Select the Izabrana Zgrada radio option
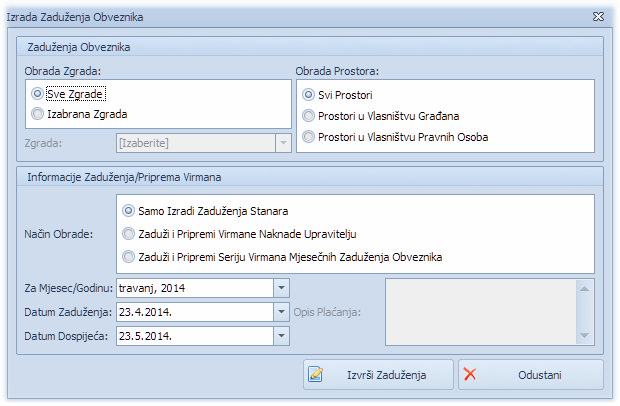 pyautogui.click(x=38, y=115)
